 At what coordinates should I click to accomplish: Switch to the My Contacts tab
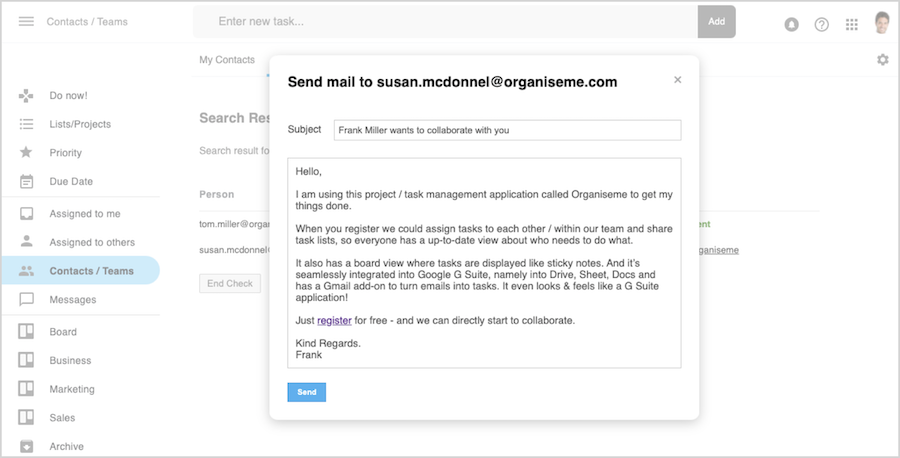click(x=227, y=60)
